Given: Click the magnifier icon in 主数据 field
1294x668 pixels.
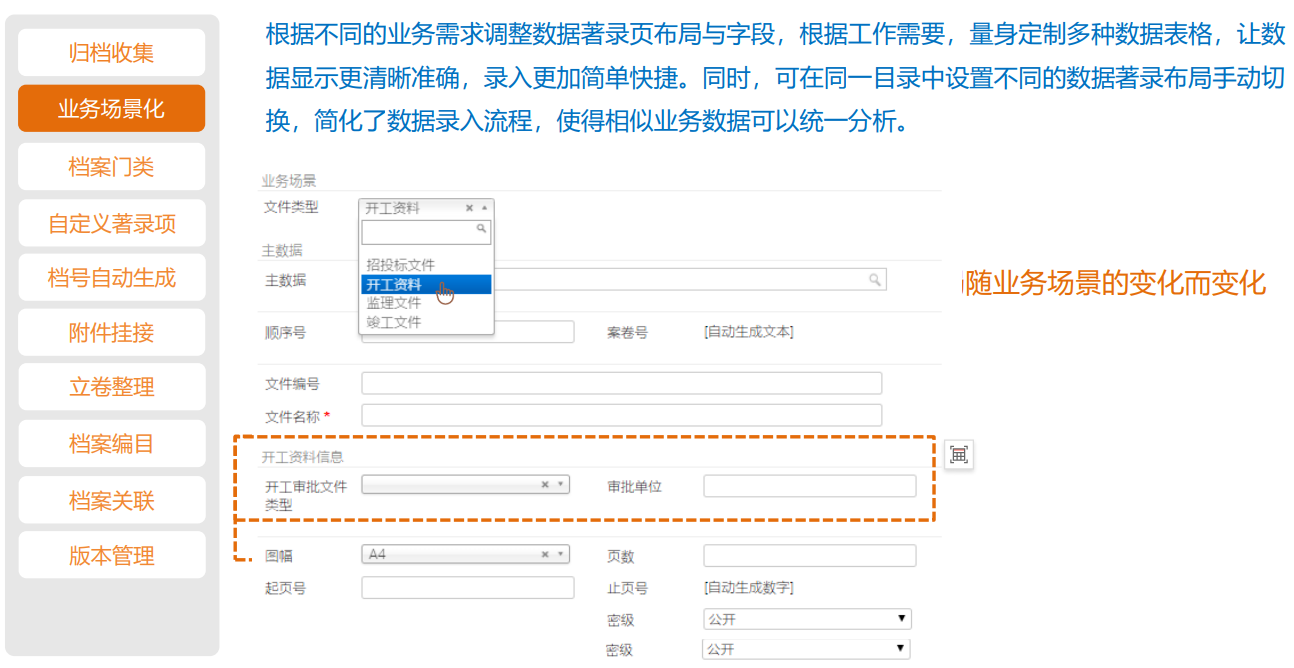Looking at the screenshot, I should (x=874, y=280).
